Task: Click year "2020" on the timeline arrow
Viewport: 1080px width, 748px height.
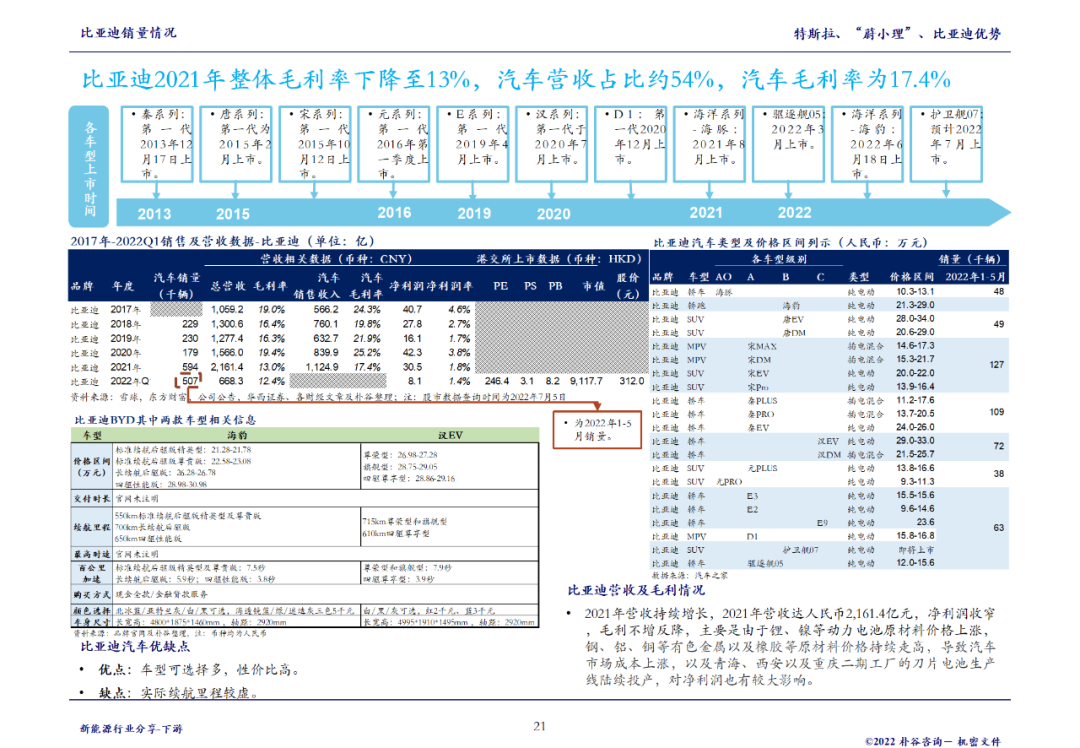Action: 553,214
